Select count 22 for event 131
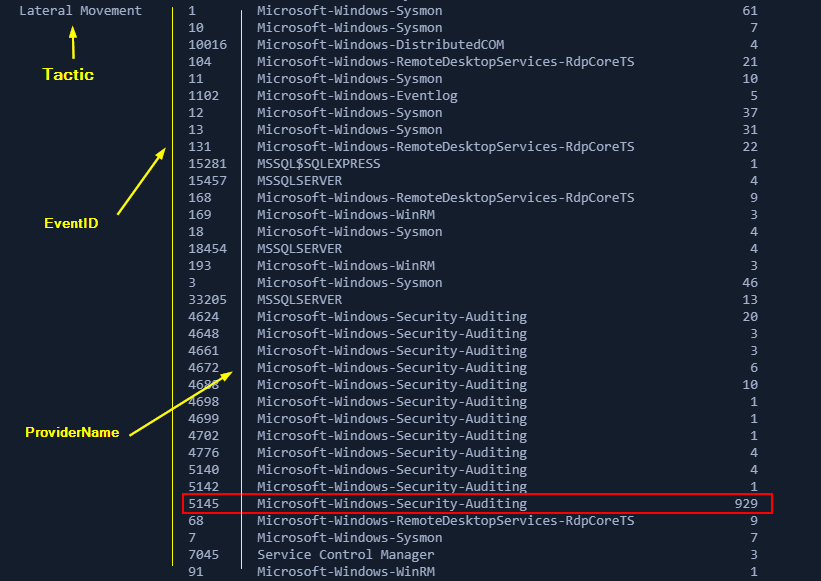Image resolution: width=821 pixels, height=581 pixels. coord(750,147)
